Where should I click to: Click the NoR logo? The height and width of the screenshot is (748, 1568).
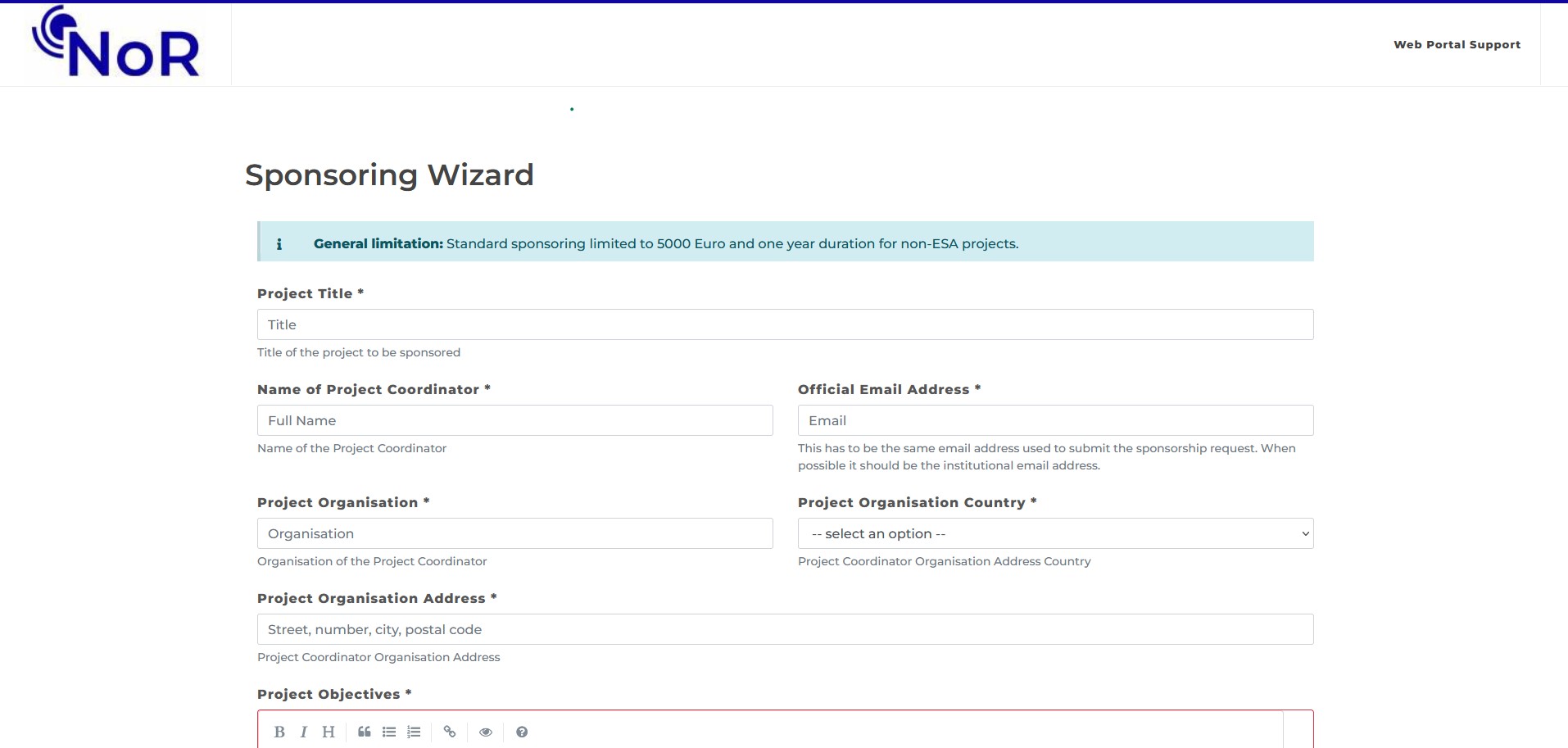pos(116,43)
